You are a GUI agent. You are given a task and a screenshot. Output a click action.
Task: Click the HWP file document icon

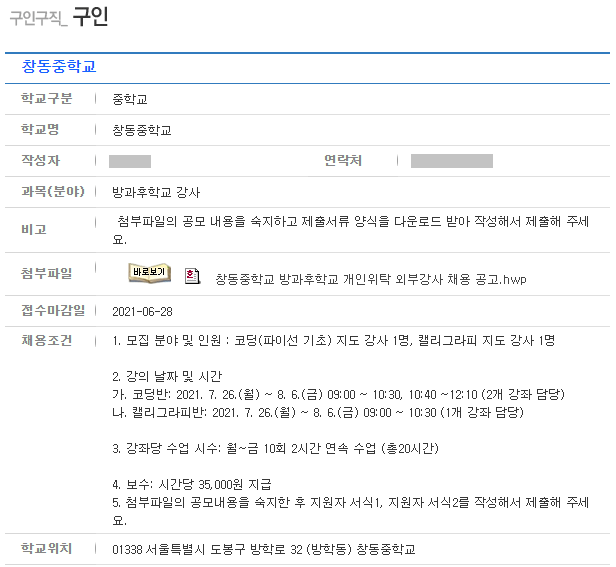192,276
